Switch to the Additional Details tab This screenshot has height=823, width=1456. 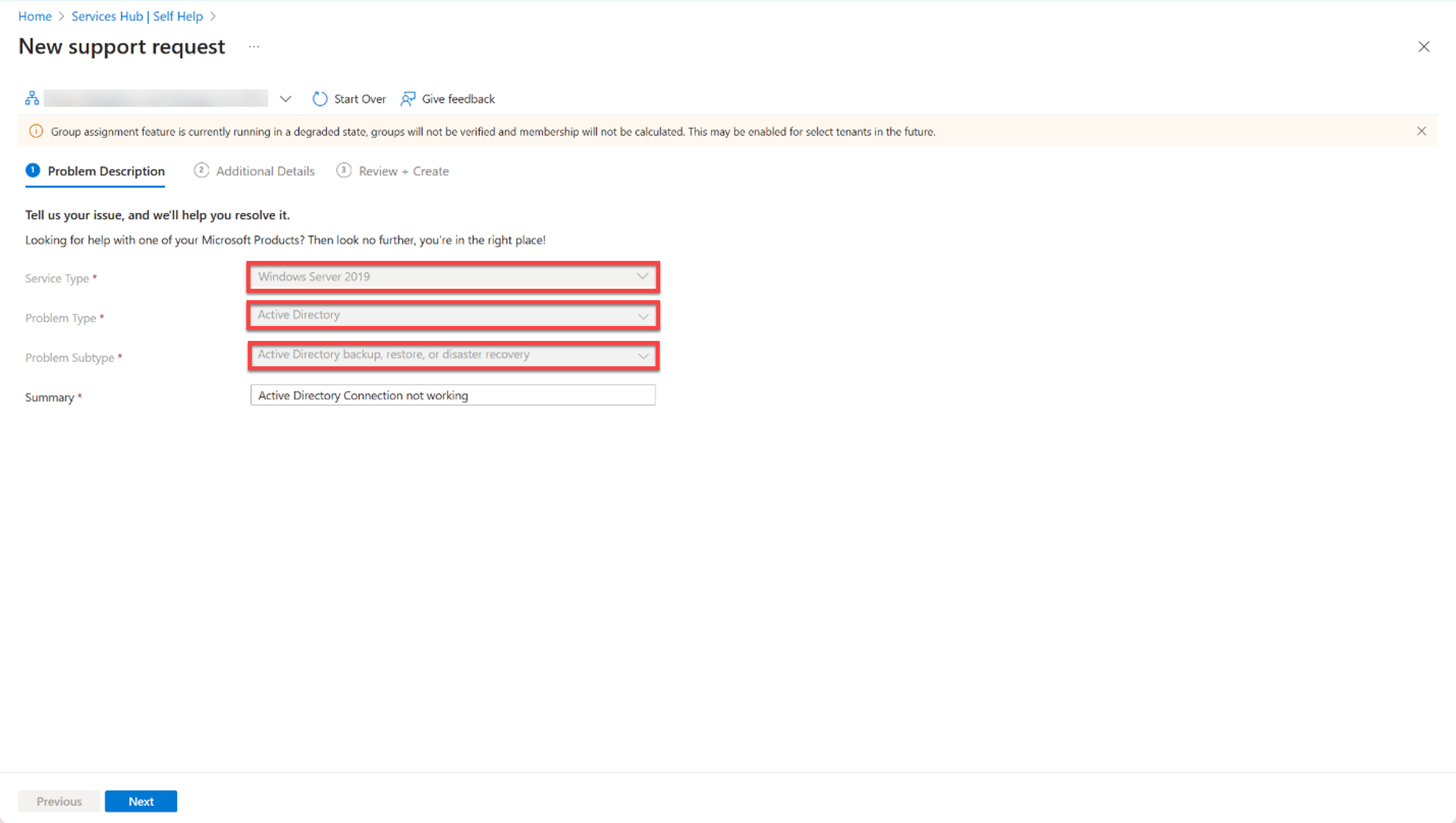(x=255, y=171)
